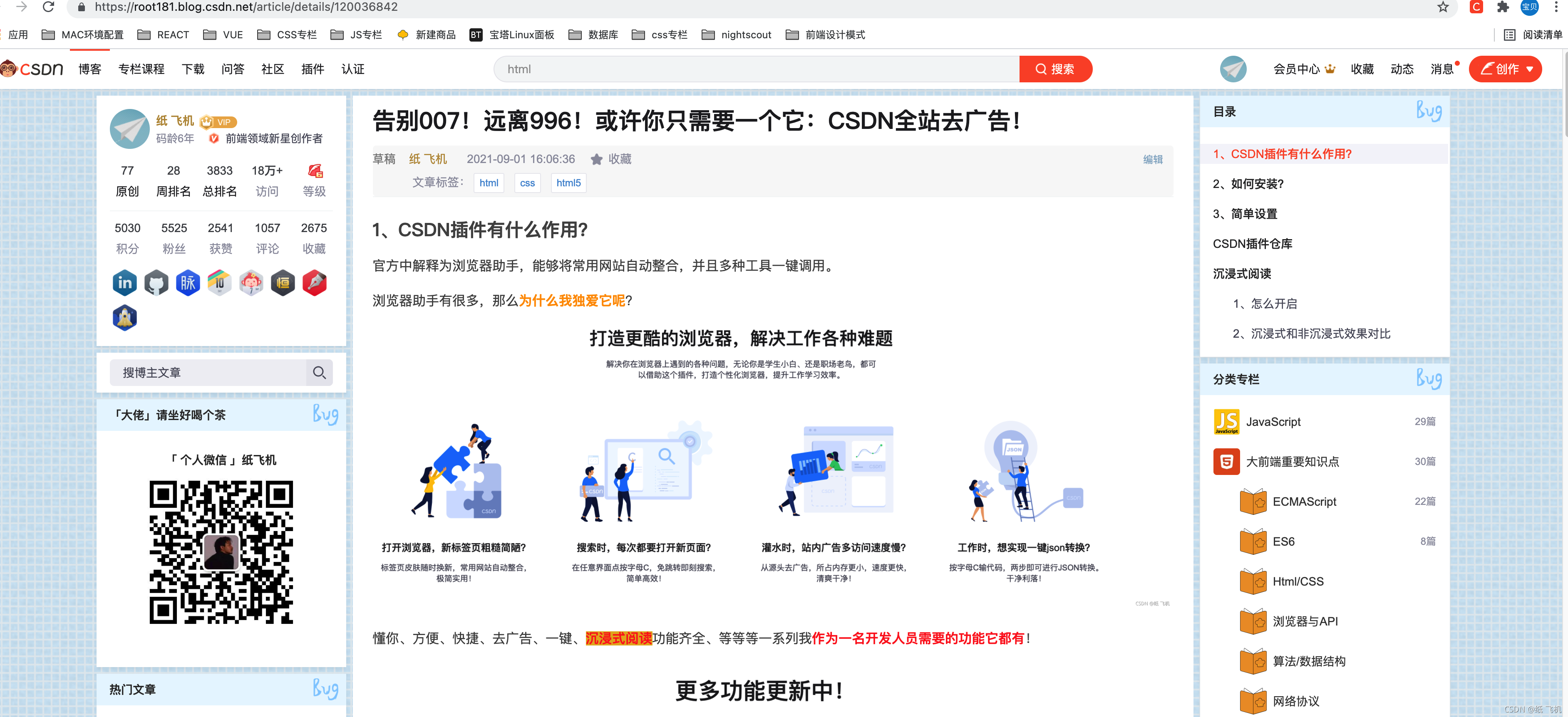Jump to TOC item 沉浸式阅读
Viewport: 1568px width, 717px height.
[1242, 274]
